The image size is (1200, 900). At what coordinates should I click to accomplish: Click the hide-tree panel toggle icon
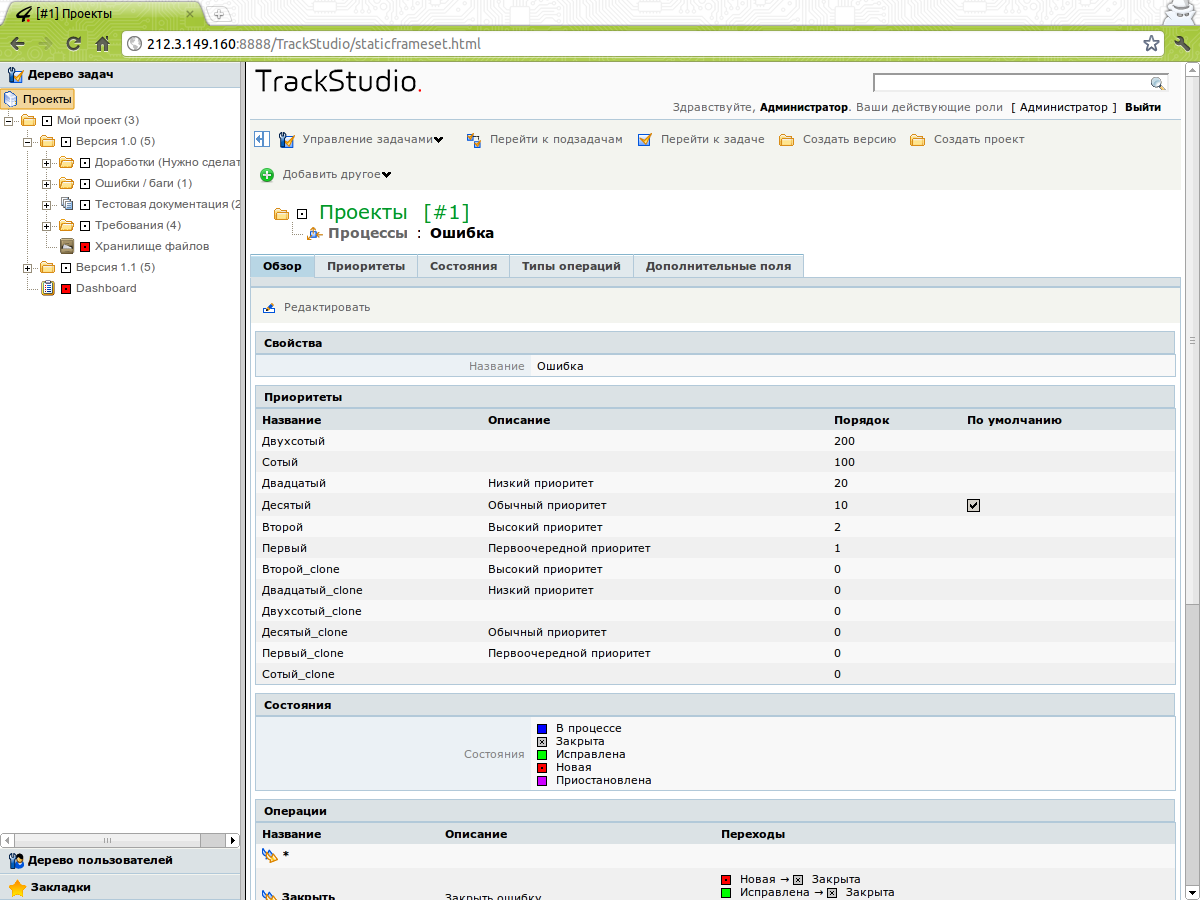pyautogui.click(x=262, y=140)
